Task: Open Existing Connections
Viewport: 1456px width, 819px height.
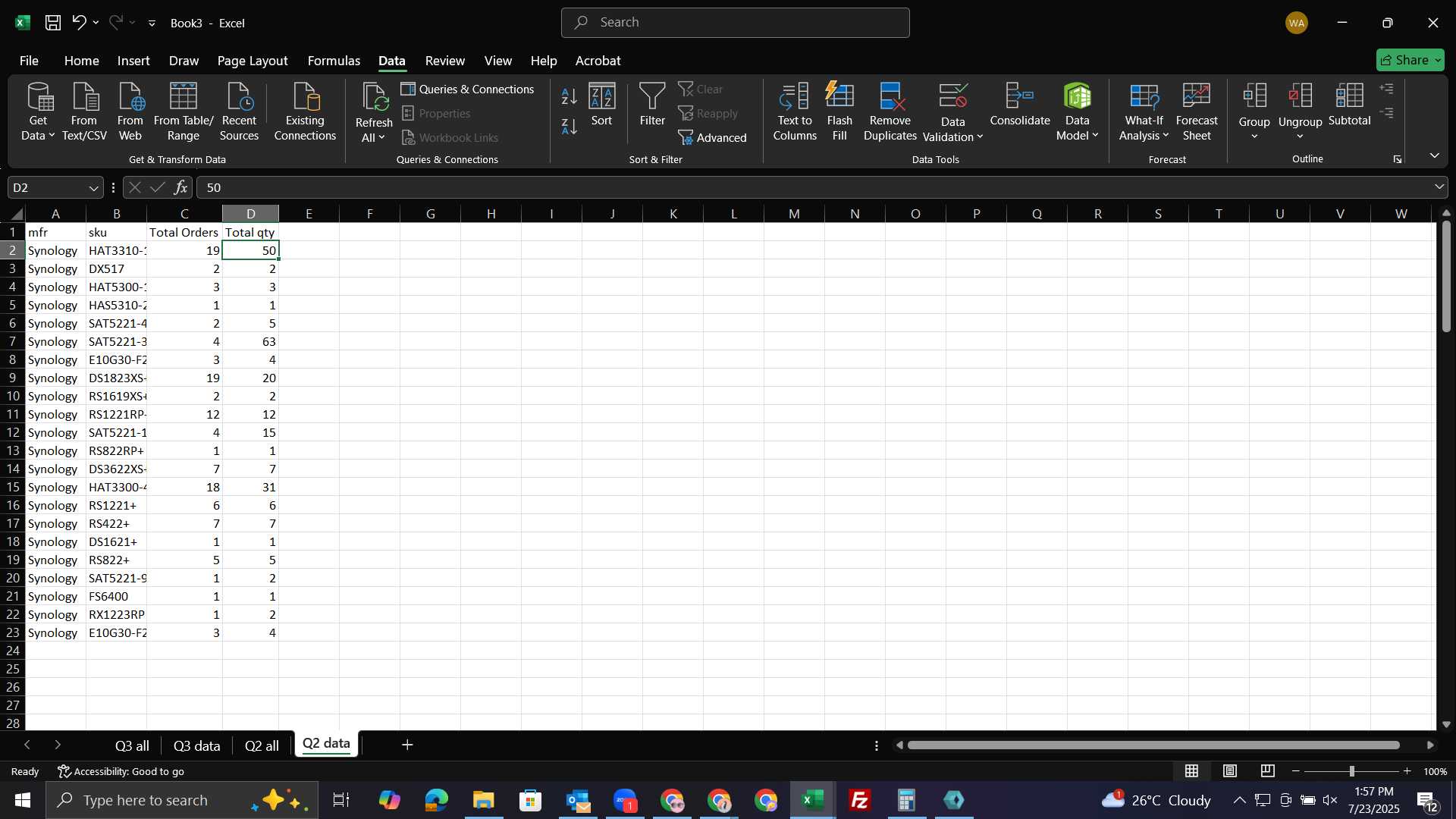Action: 305,111
